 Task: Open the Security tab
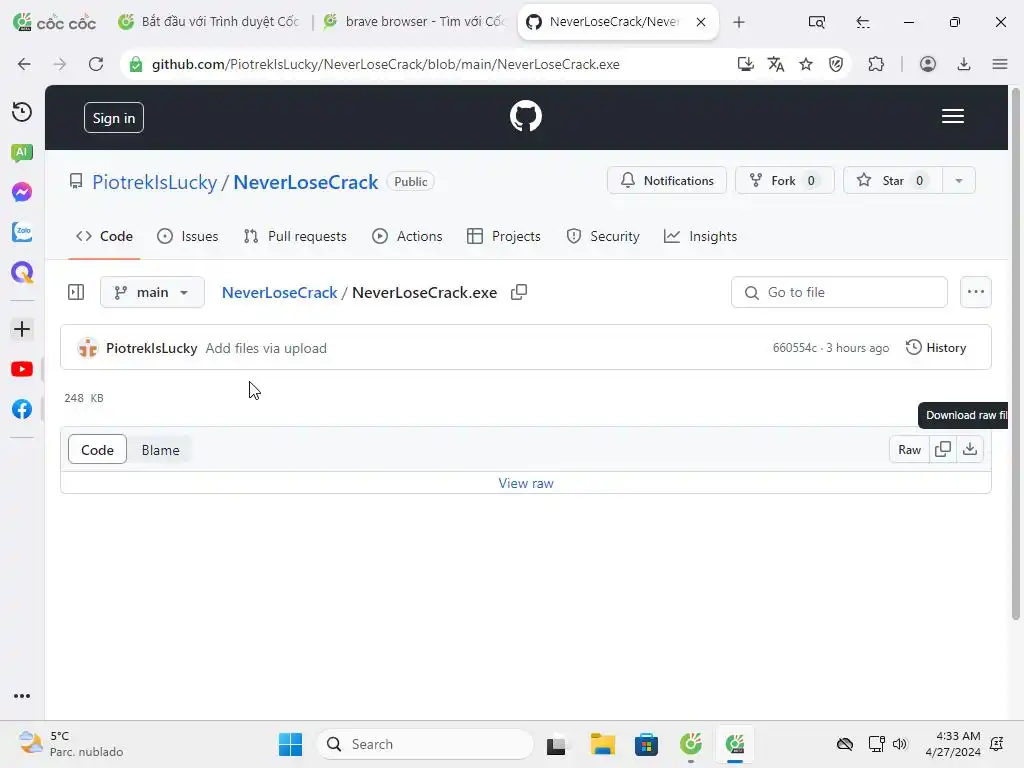(x=603, y=236)
